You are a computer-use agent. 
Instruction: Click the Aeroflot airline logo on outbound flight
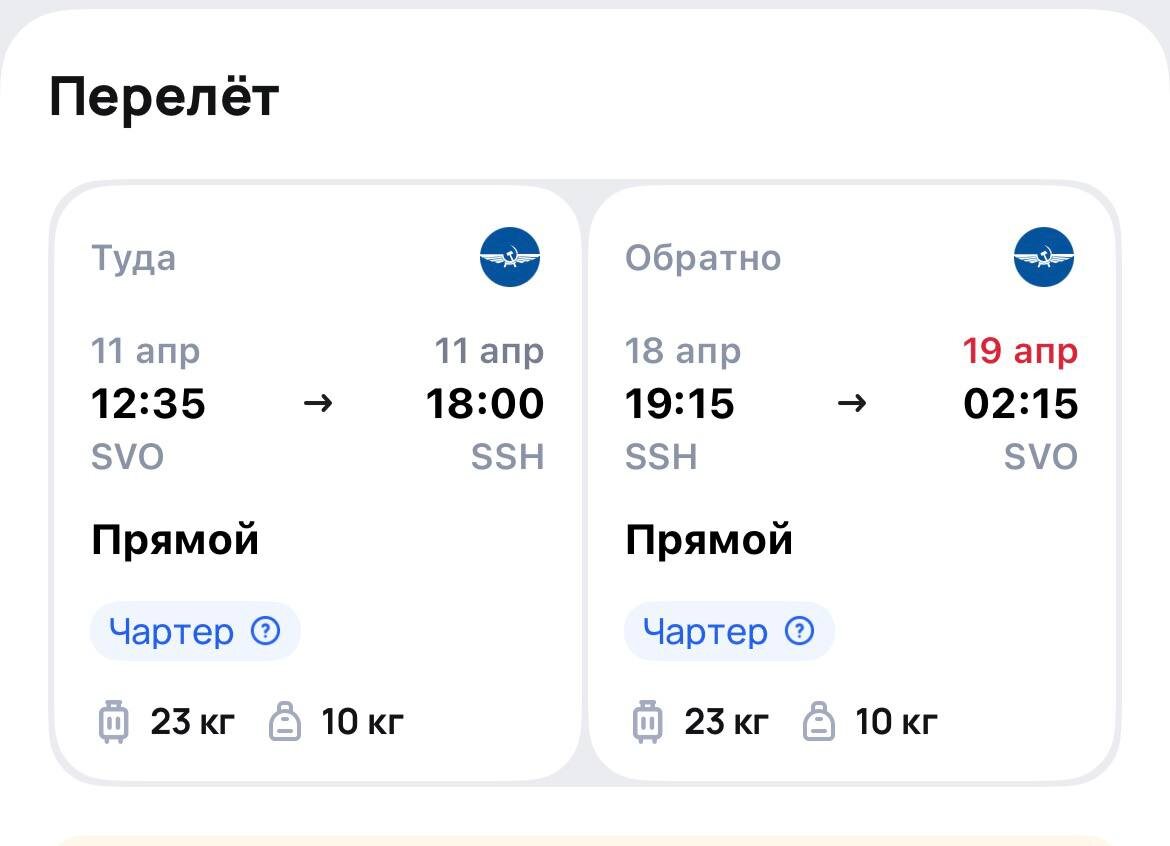(510, 257)
